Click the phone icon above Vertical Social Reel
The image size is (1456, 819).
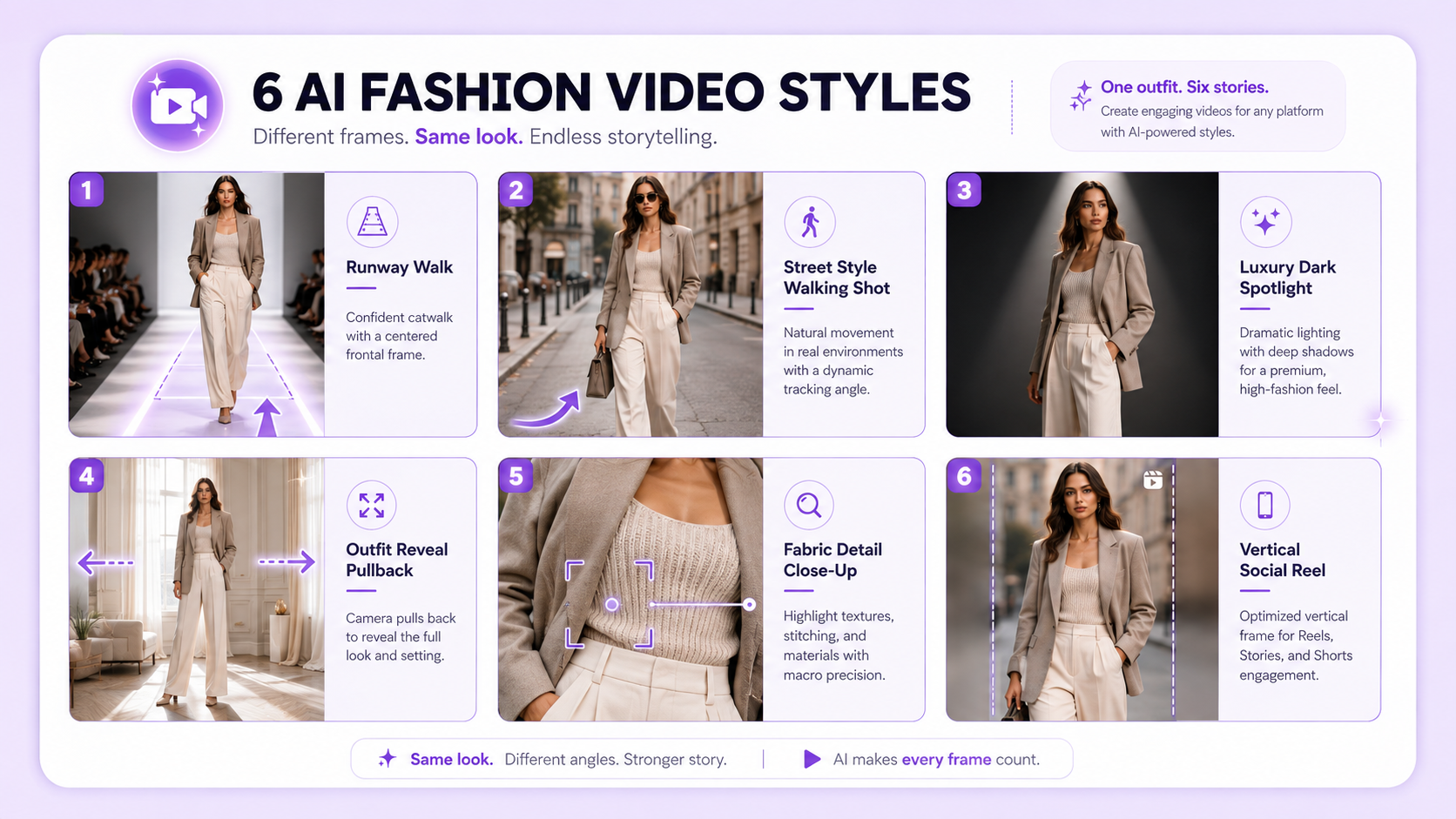tap(1265, 505)
